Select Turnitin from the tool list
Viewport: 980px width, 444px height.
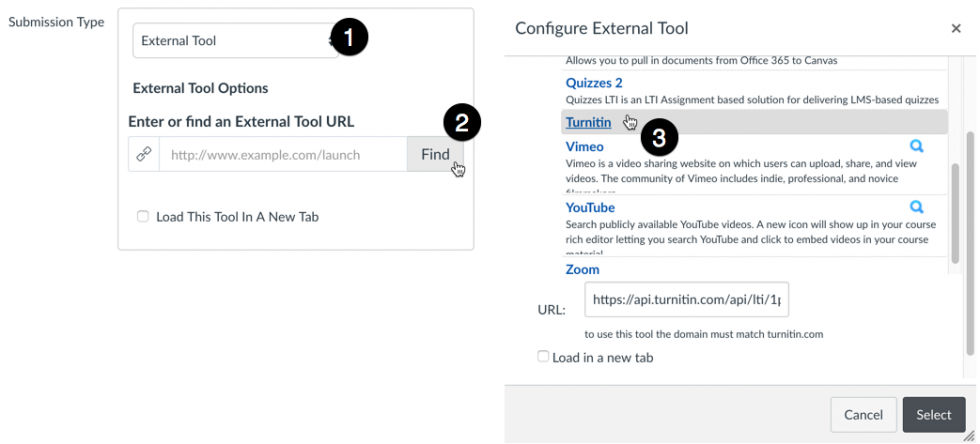(x=588, y=122)
